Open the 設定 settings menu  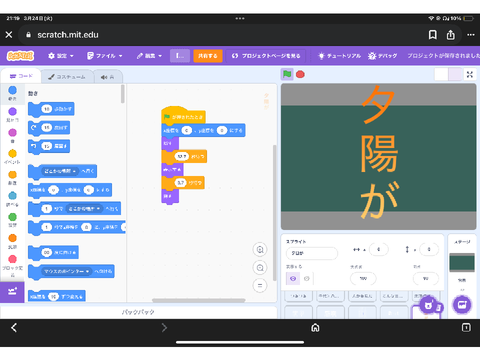tap(61, 56)
